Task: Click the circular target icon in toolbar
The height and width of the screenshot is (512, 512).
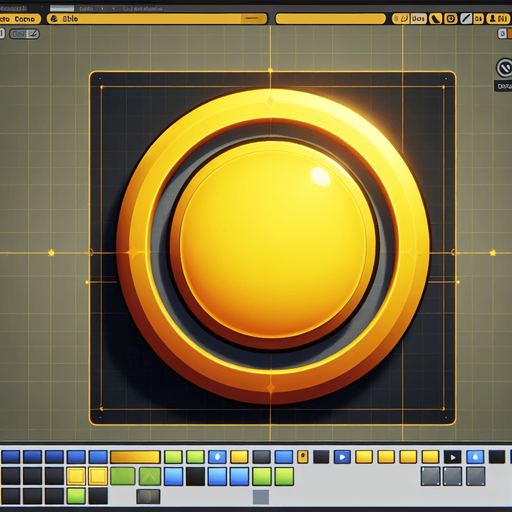Action: pos(451,19)
